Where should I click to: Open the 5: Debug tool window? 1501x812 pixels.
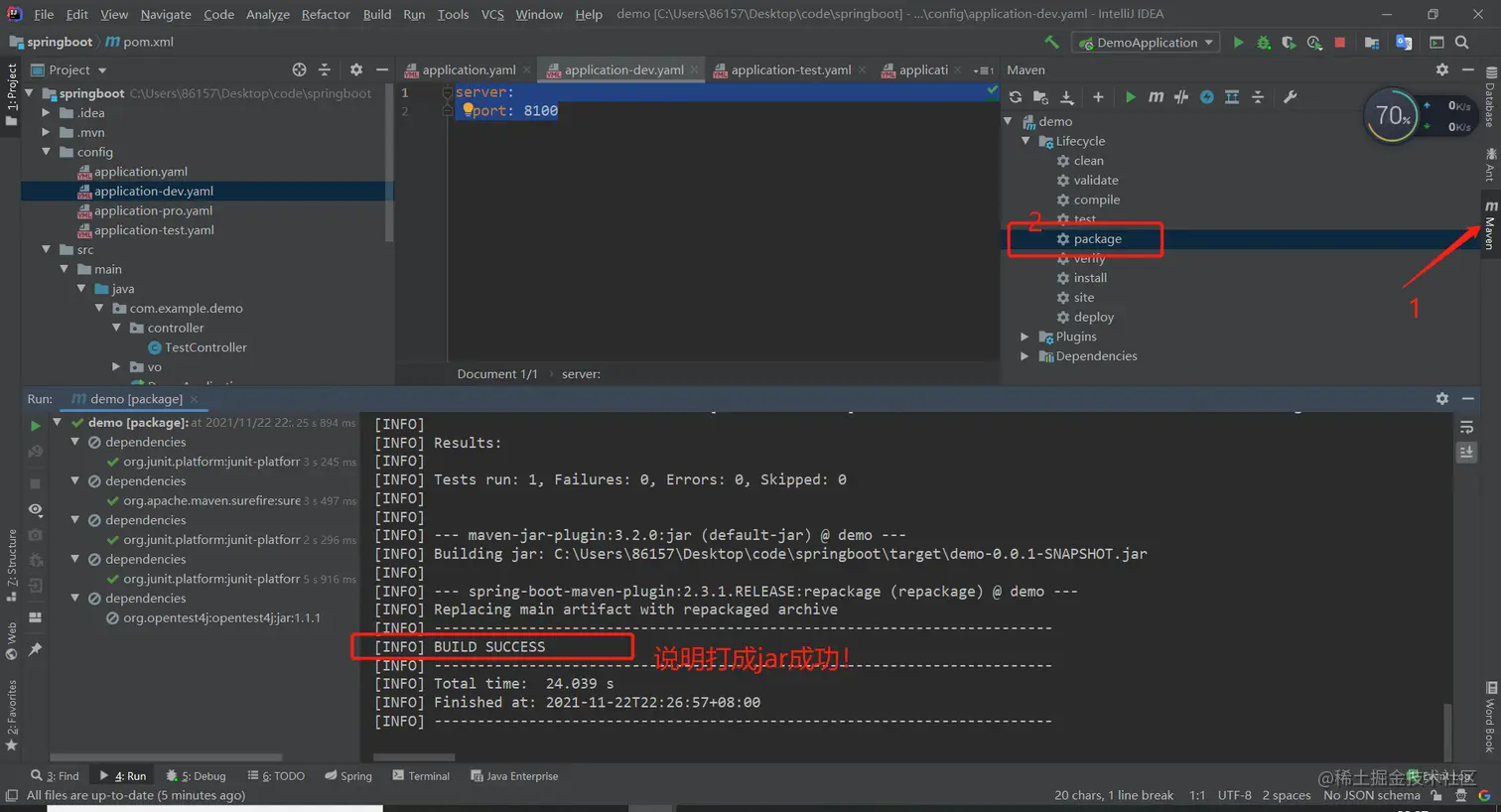(196, 776)
